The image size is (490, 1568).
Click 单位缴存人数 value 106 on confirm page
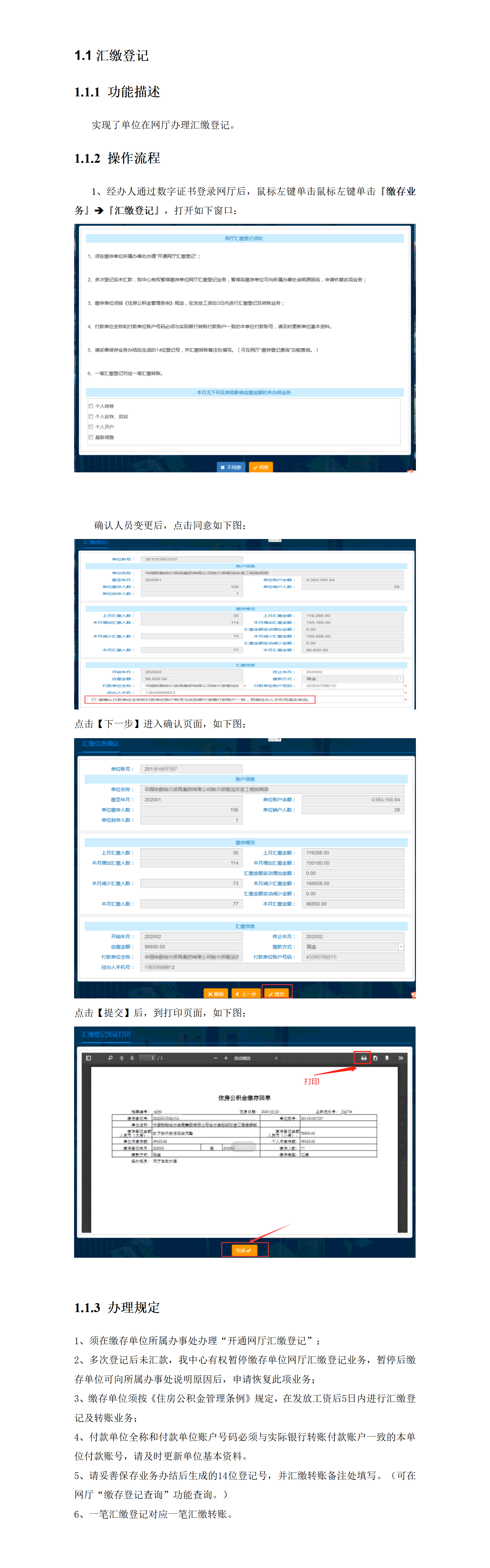click(x=192, y=809)
